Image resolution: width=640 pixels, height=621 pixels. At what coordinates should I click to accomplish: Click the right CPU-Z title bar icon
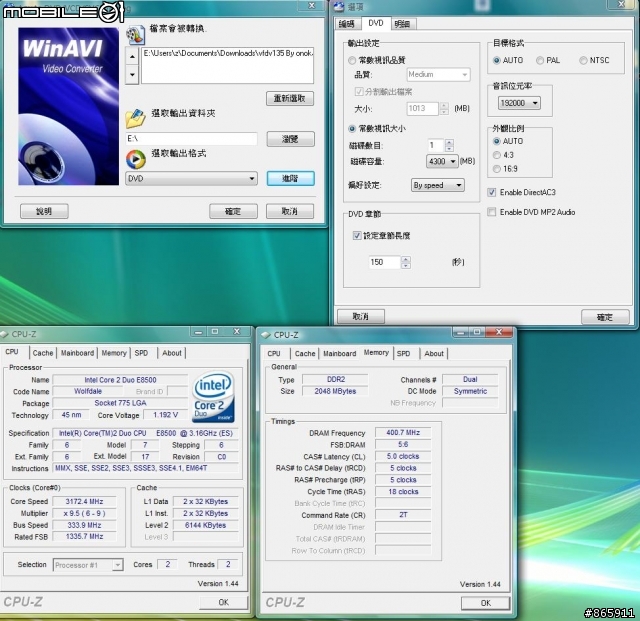coord(266,335)
